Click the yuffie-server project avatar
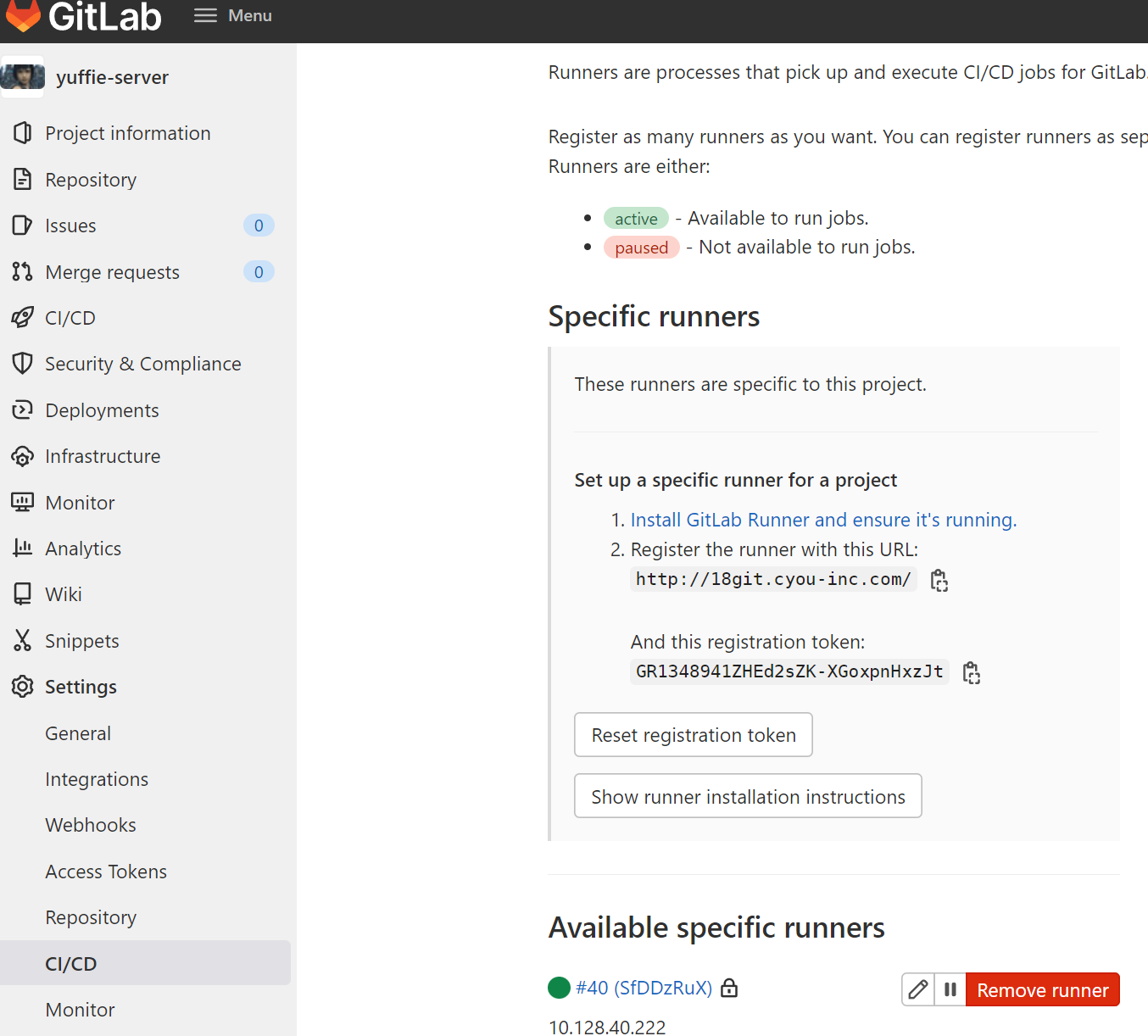 coord(23,77)
